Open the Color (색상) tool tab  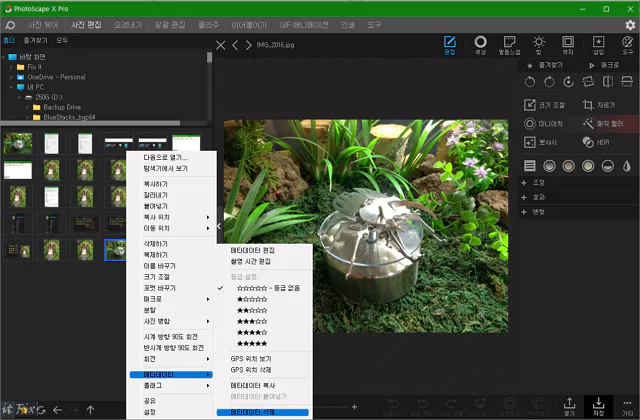click(480, 45)
